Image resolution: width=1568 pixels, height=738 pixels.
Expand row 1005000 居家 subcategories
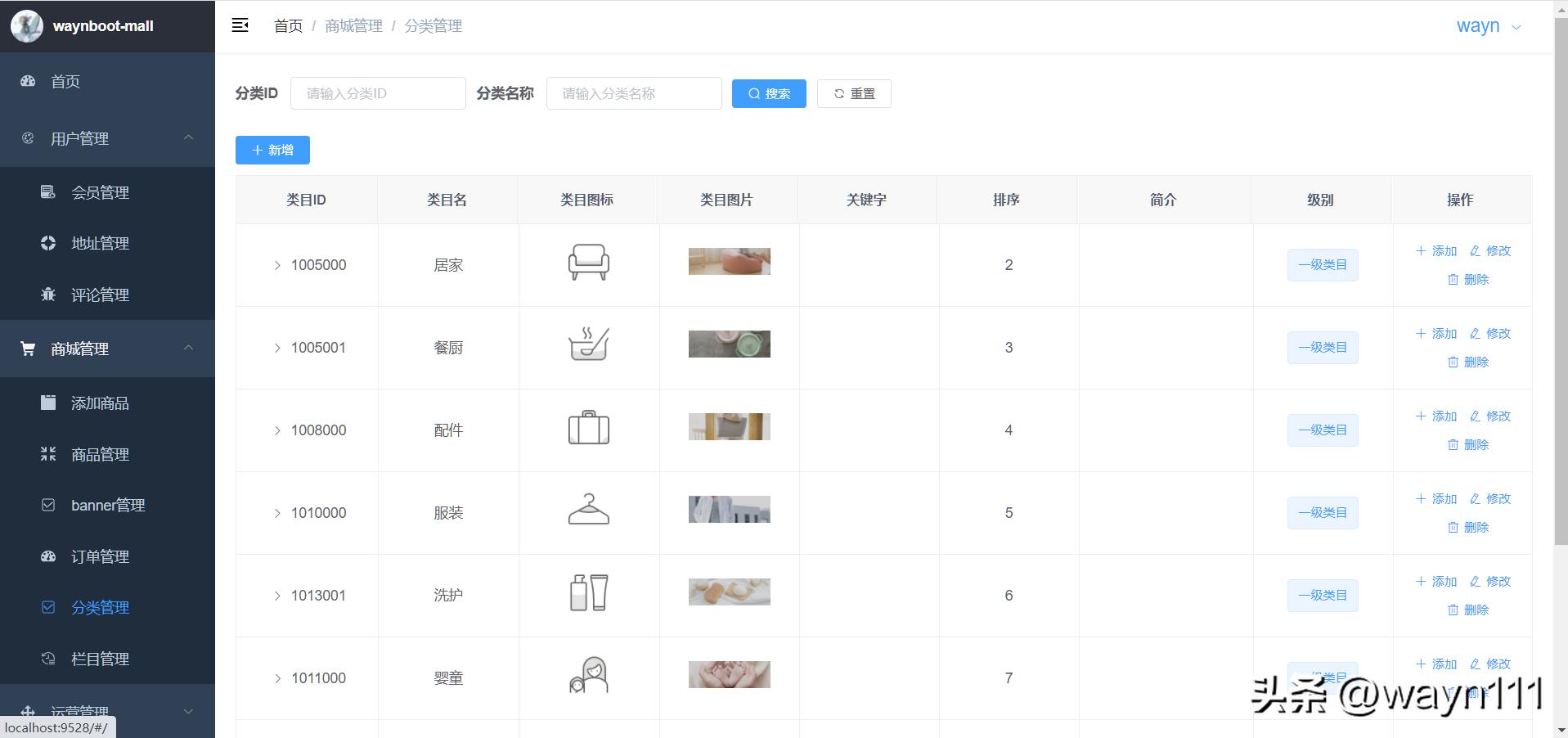pyautogui.click(x=277, y=265)
